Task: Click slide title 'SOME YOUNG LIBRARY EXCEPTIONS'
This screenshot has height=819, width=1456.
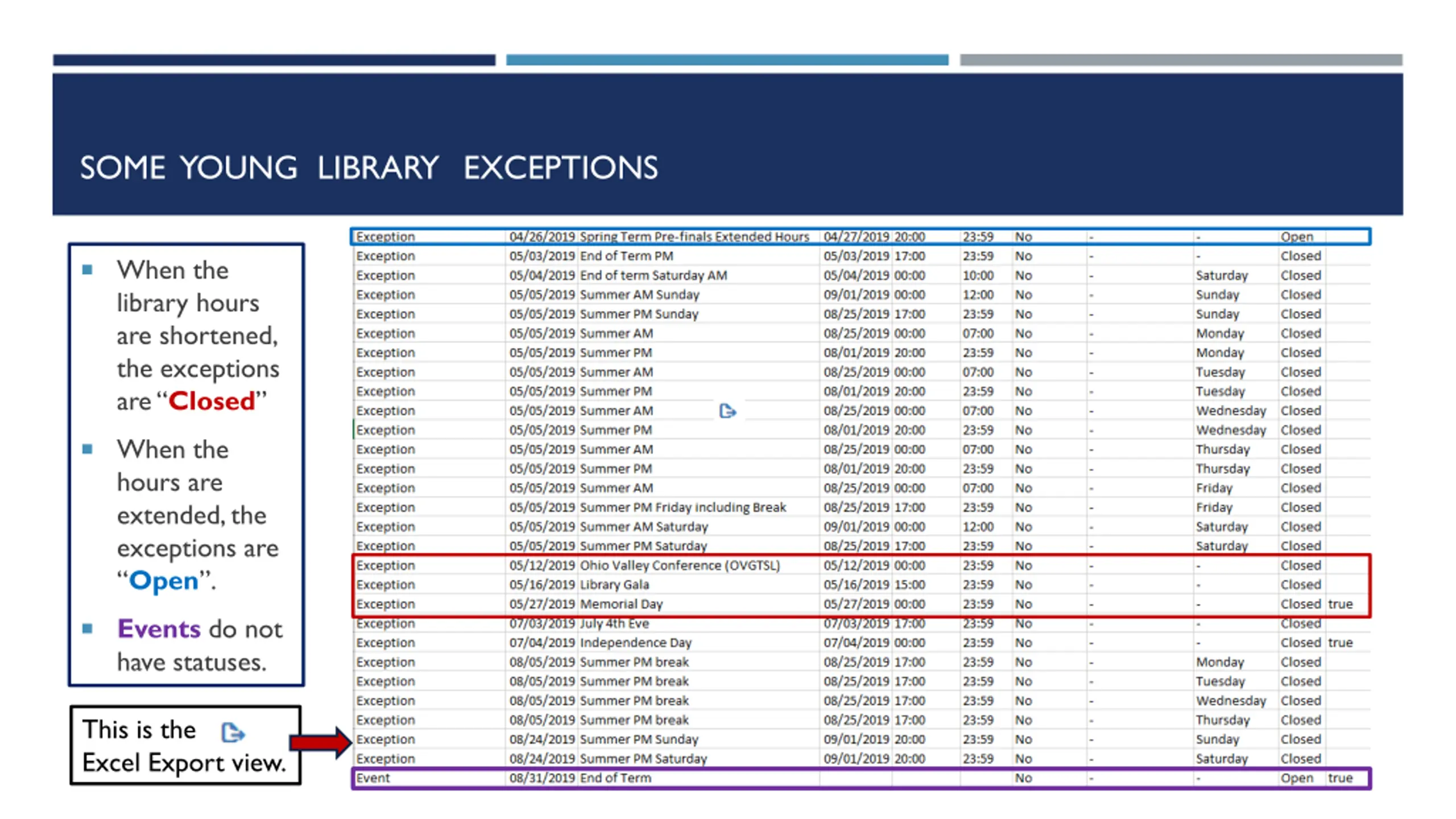Action: [369, 168]
